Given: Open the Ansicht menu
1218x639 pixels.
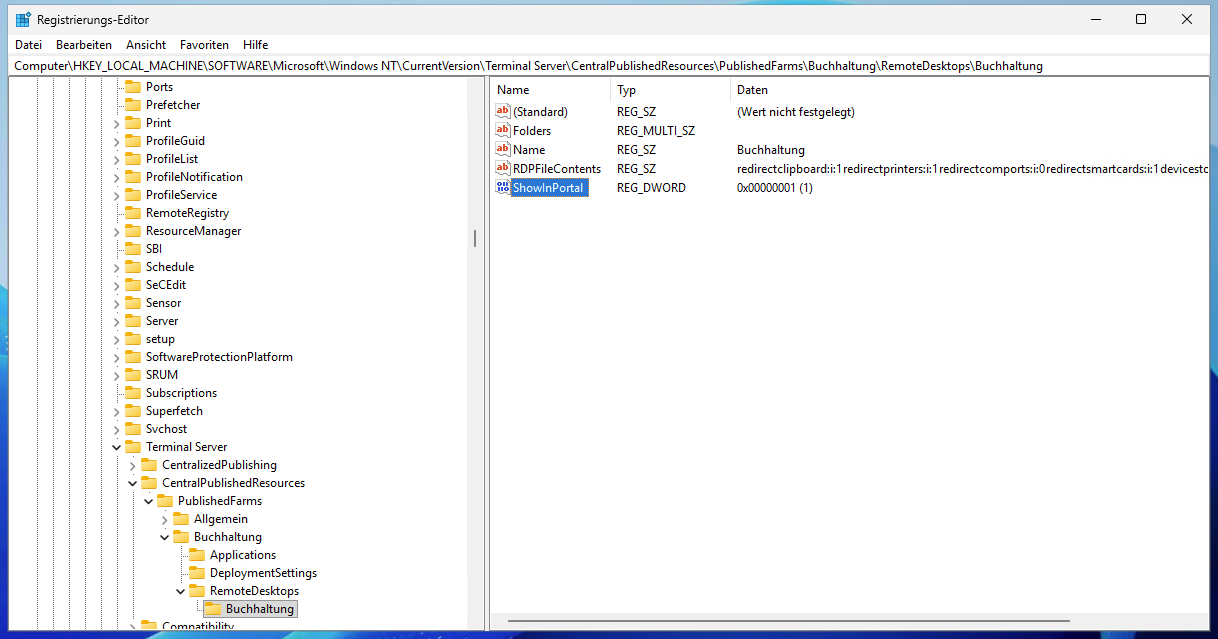Looking at the screenshot, I should (146, 45).
